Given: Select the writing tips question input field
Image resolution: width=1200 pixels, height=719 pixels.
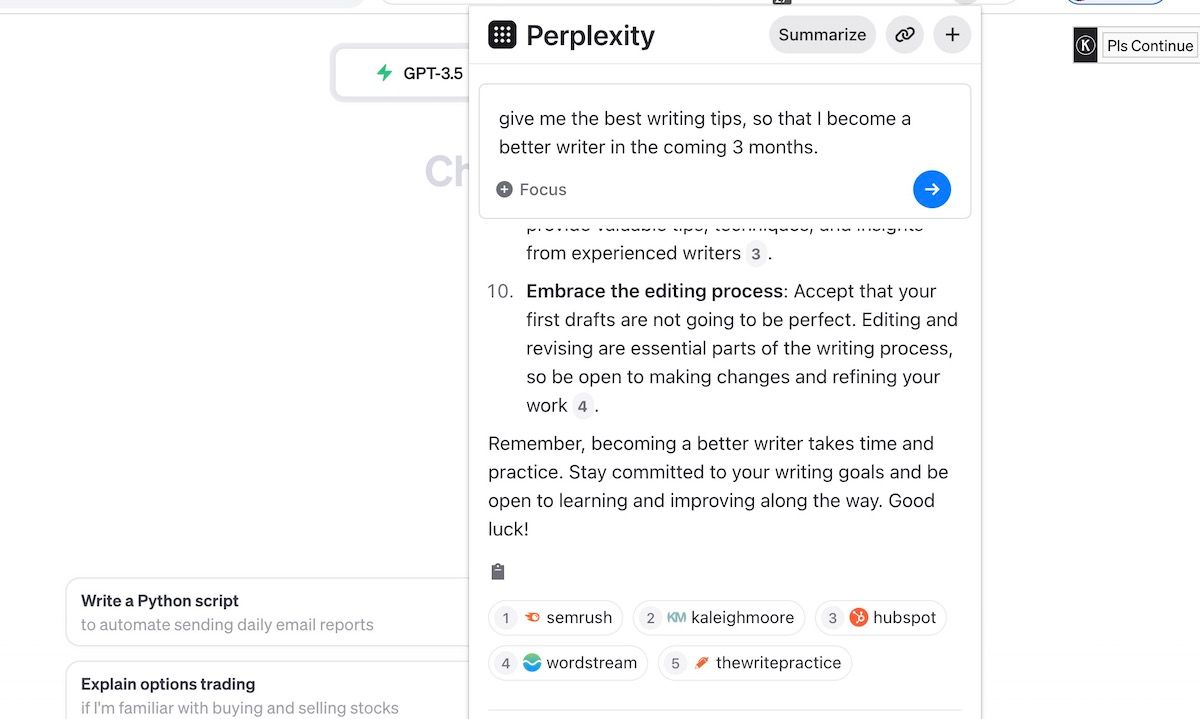Looking at the screenshot, I should tap(704, 133).
